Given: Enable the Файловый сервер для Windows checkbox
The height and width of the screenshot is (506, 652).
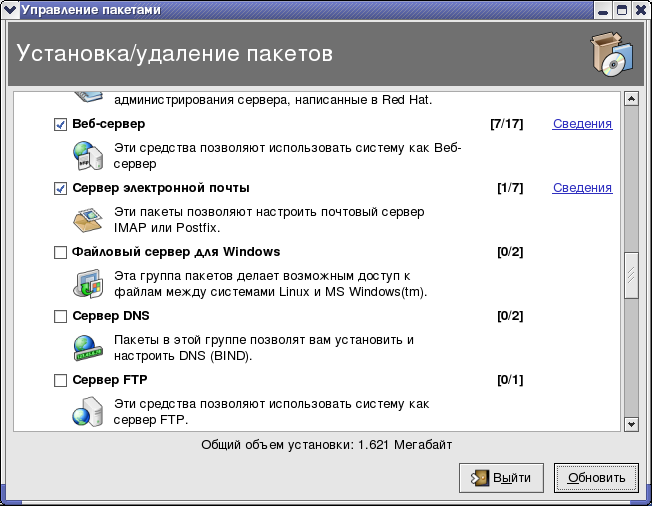Looking at the screenshot, I should [x=60, y=253].
